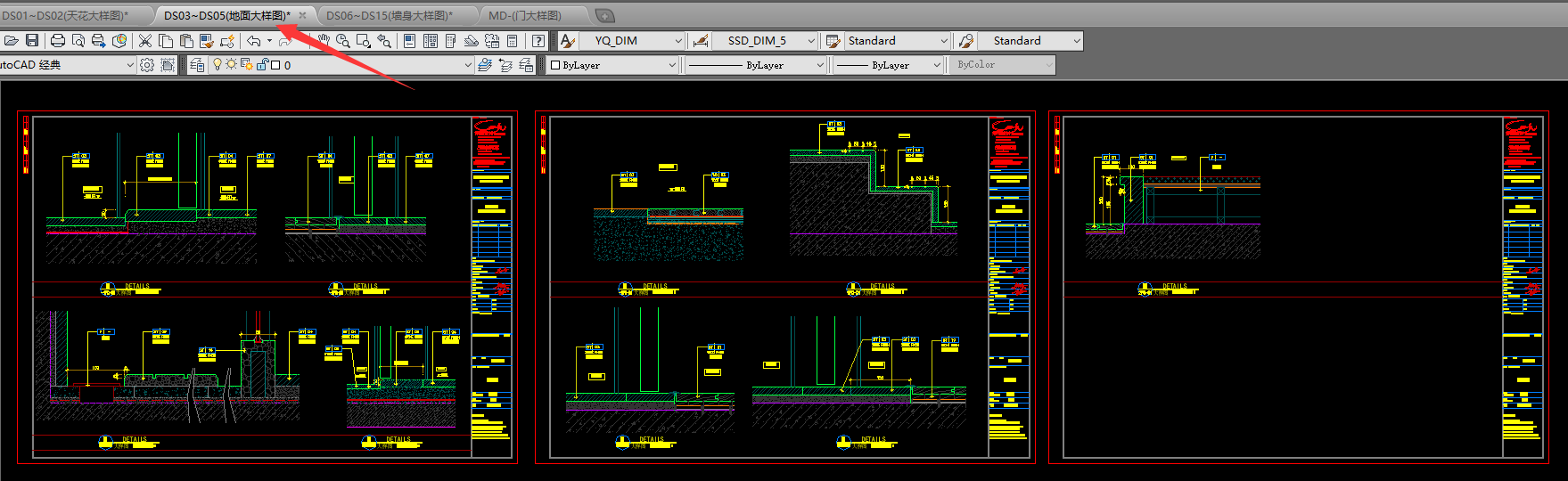Save the drawing with the floppy icon

click(x=32, y=41)
